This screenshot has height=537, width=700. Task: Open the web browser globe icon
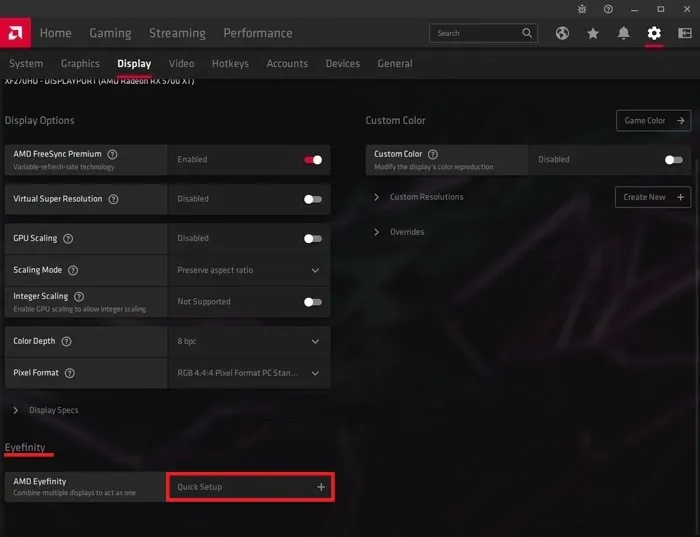tap(563, 33)
